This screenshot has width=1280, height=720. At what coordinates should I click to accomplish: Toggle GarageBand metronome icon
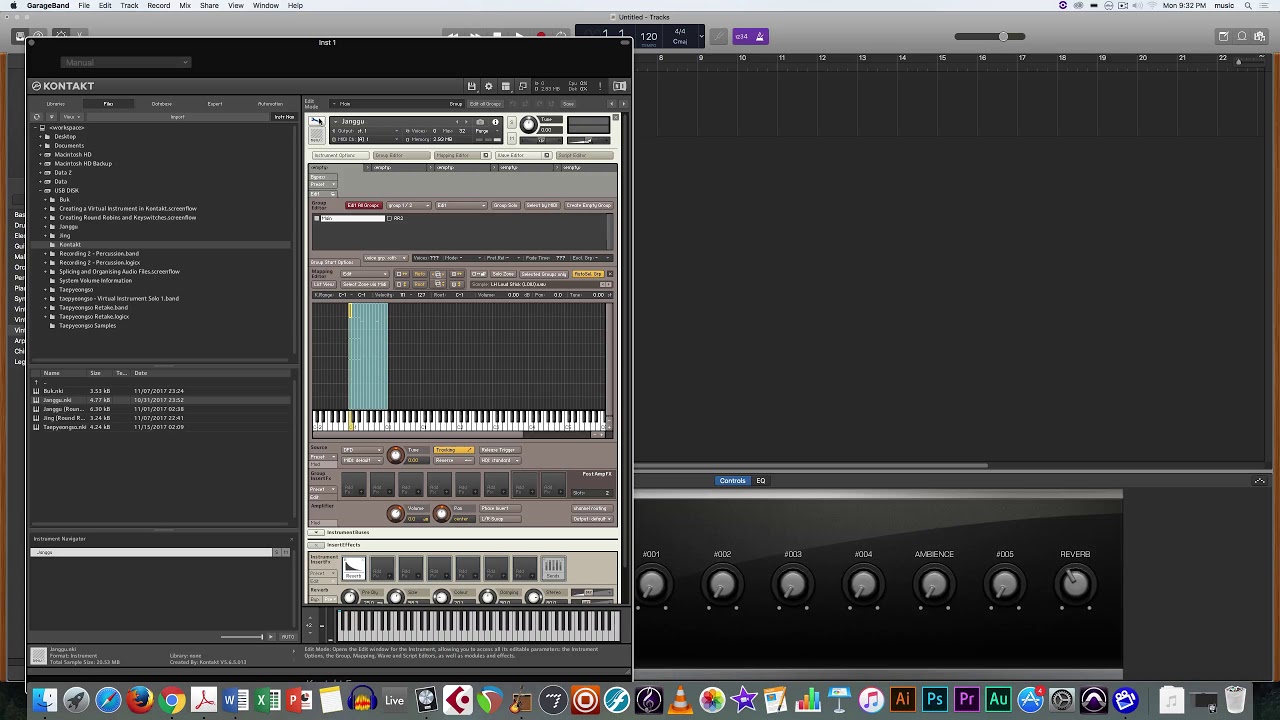coord(760,37)
